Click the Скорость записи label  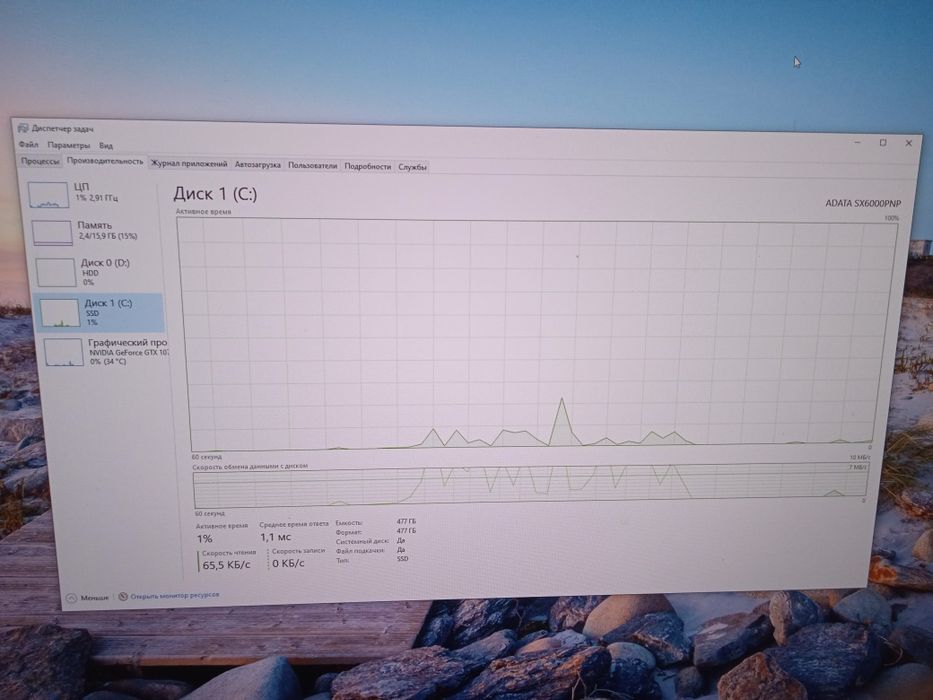click(299, 551)
